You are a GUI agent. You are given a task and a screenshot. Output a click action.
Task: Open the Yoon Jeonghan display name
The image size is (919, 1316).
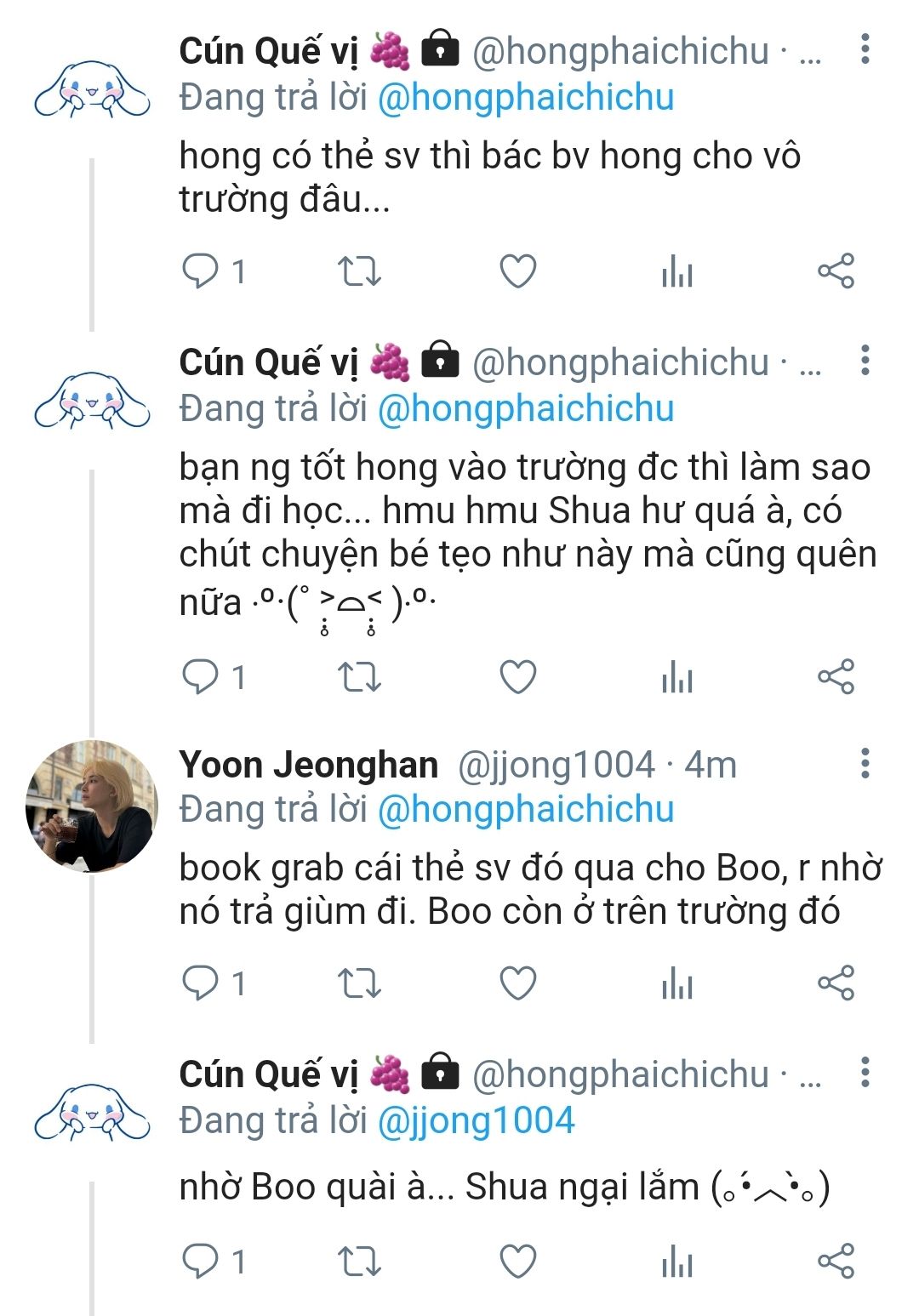tap(308, 765)
